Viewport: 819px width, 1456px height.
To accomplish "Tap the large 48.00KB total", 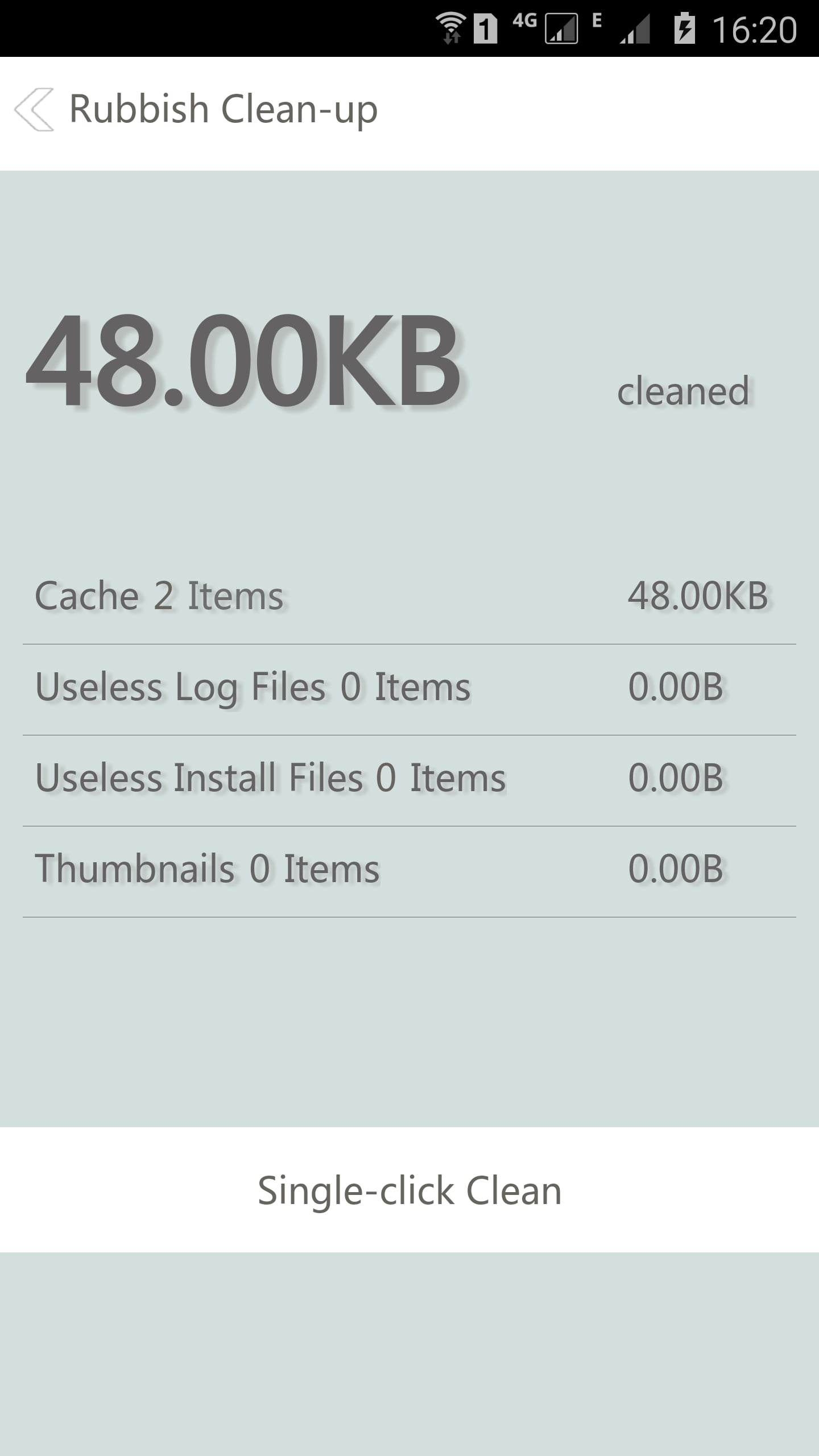I will [x=243, y=362].
